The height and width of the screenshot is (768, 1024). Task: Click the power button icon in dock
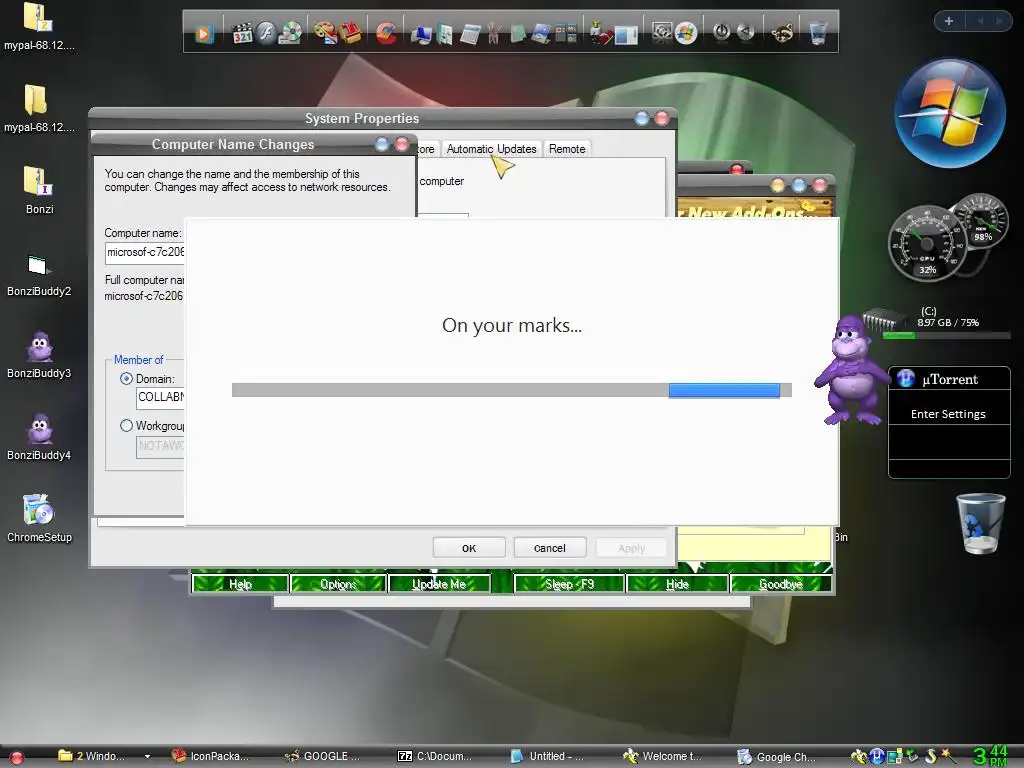pyautogui.click(x=721, y=31)
